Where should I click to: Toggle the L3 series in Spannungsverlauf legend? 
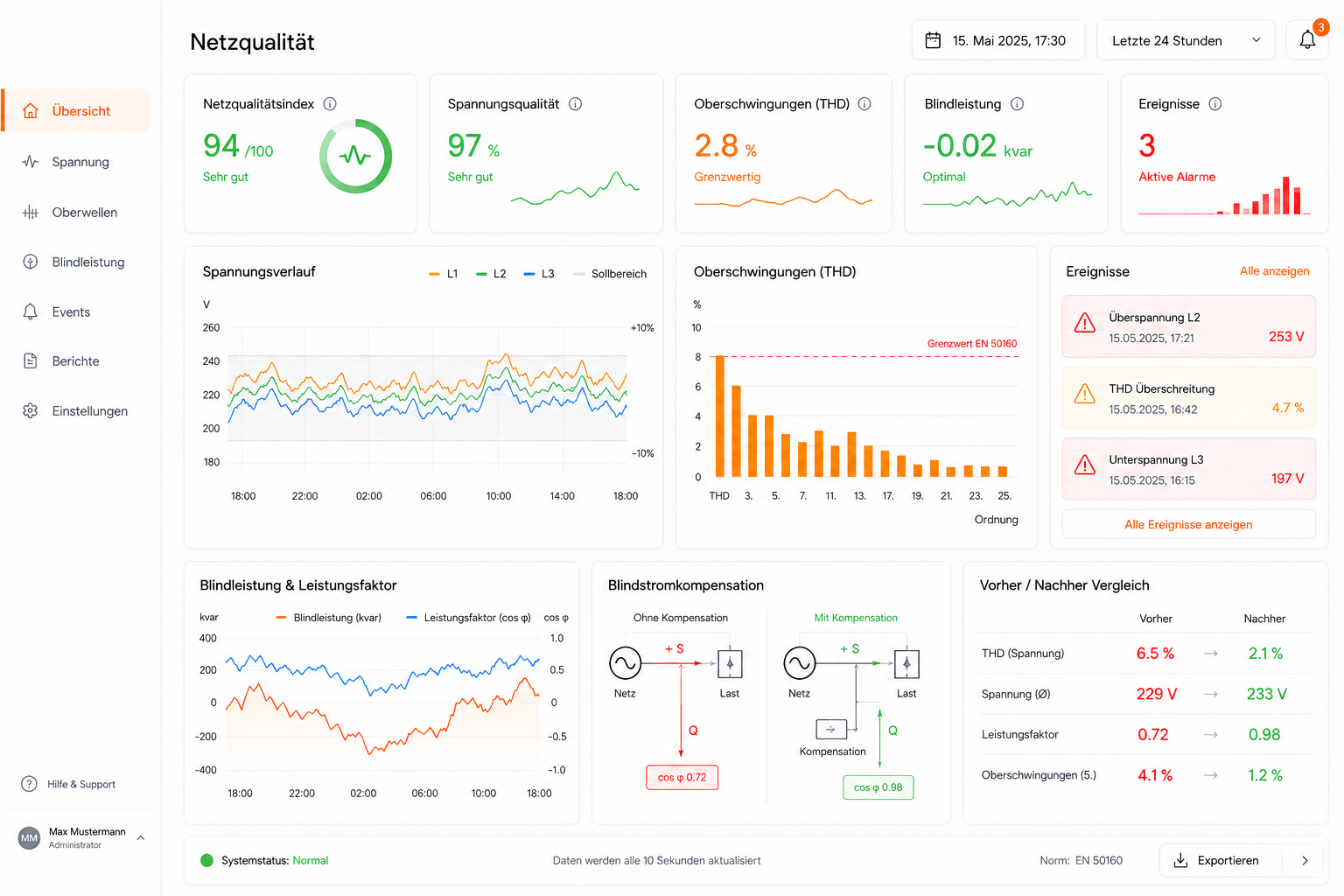(x=539, y=274)
